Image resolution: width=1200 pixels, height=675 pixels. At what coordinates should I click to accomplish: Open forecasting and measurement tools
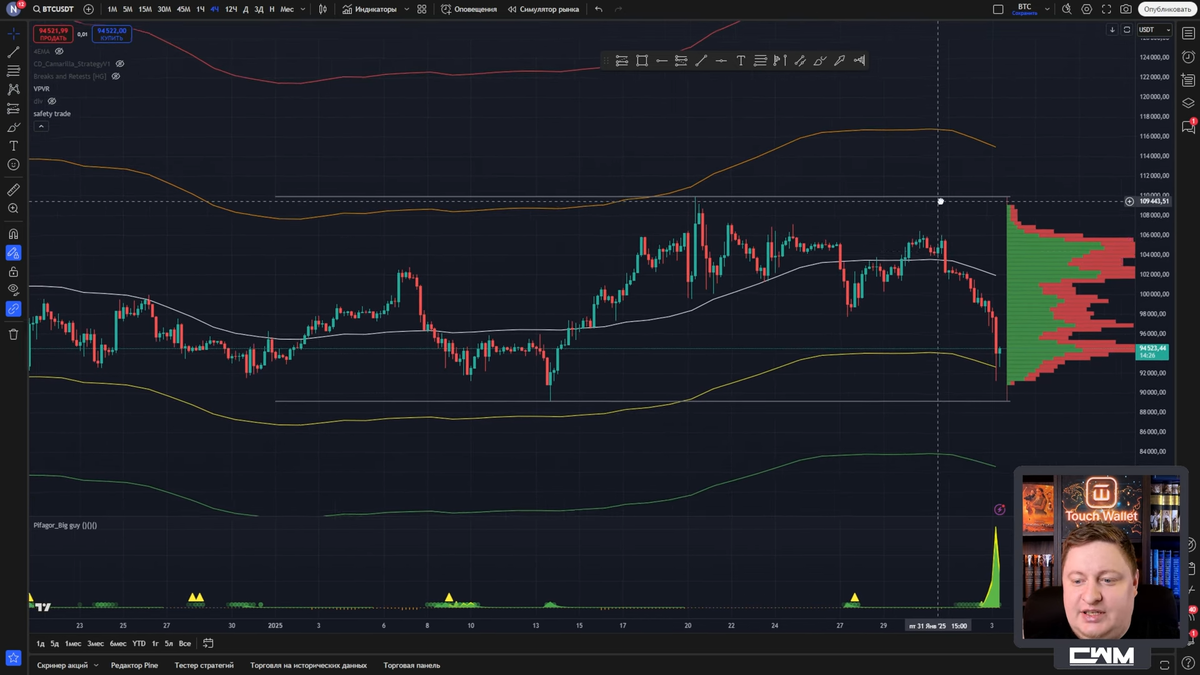(x=14, y=108)
